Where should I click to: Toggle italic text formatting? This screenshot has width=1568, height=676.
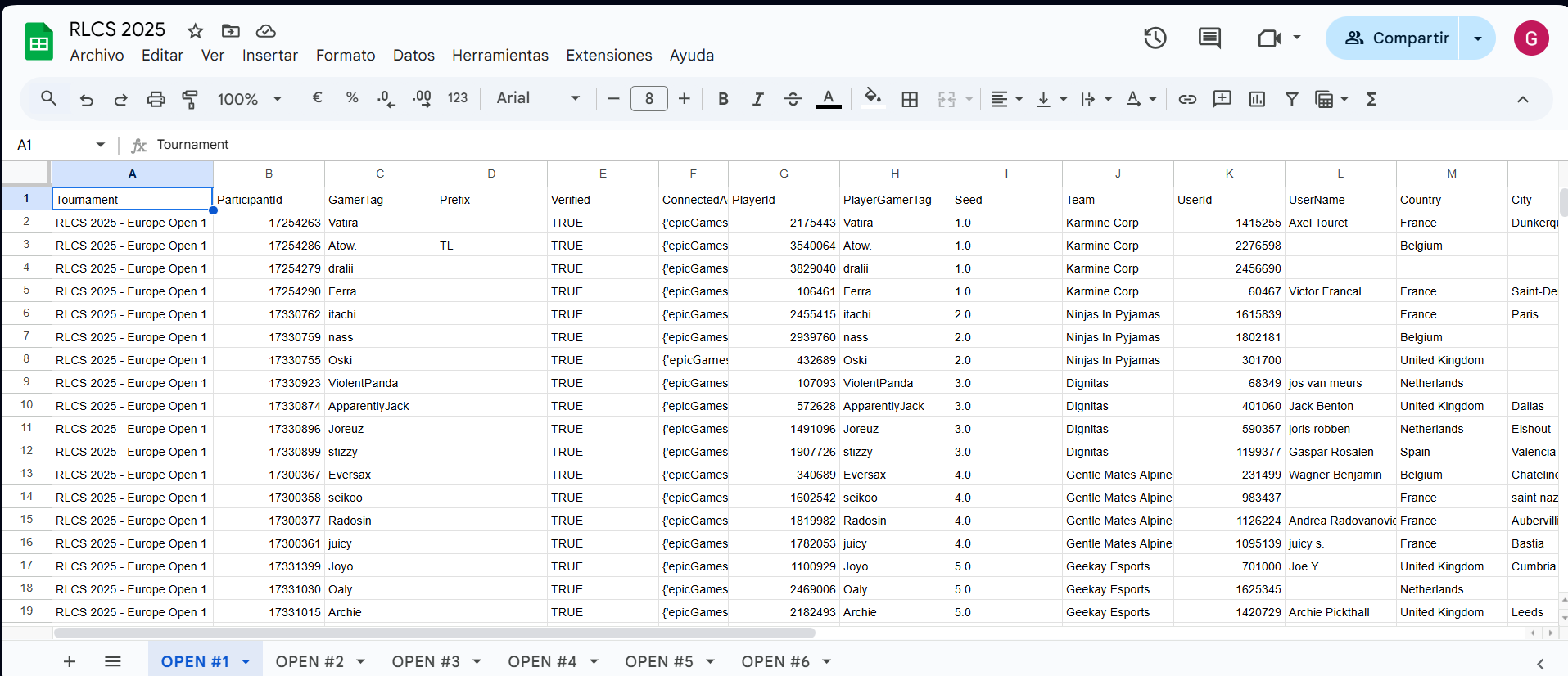pos(757,99)
